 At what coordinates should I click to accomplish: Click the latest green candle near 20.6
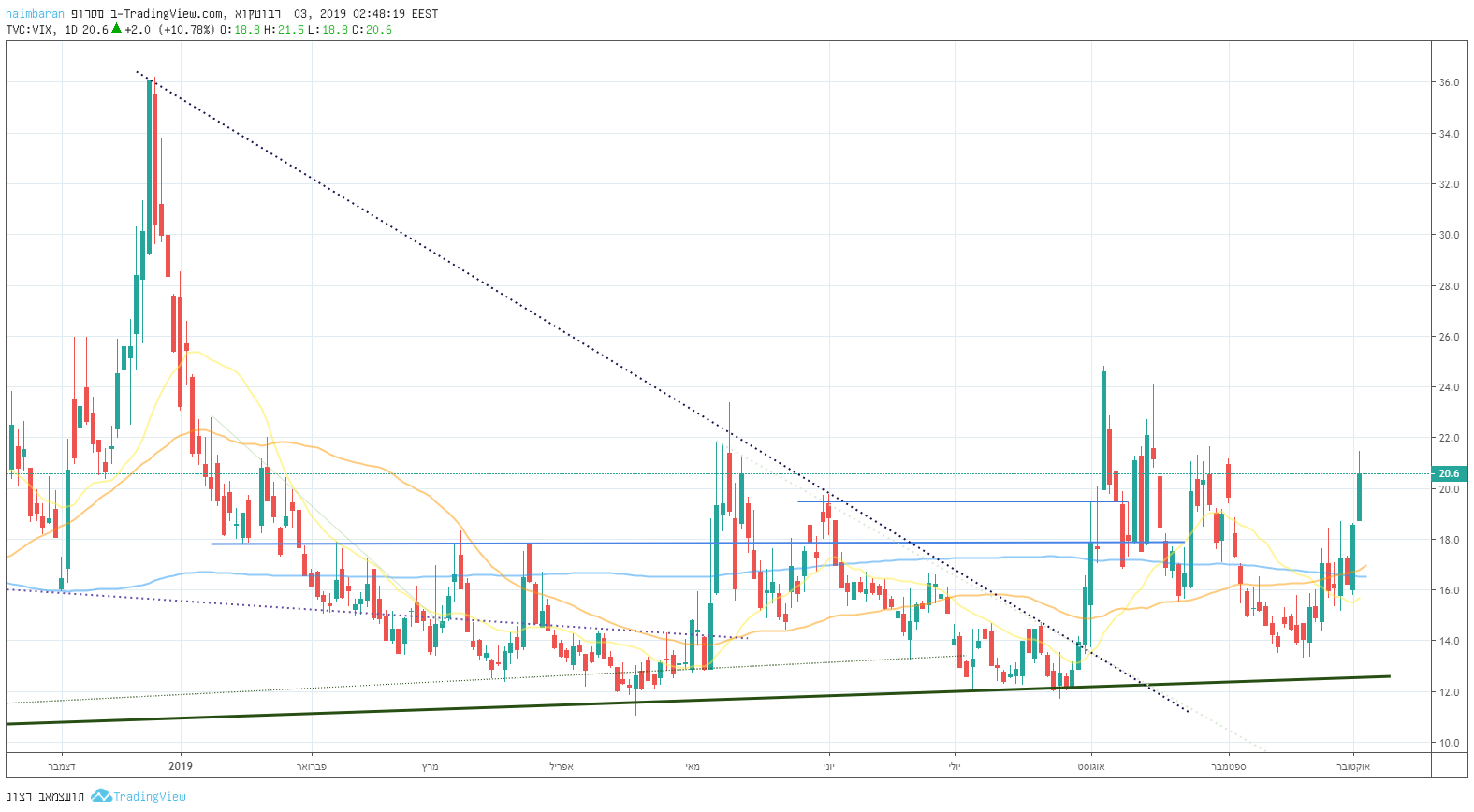(x=1359, y=497)
